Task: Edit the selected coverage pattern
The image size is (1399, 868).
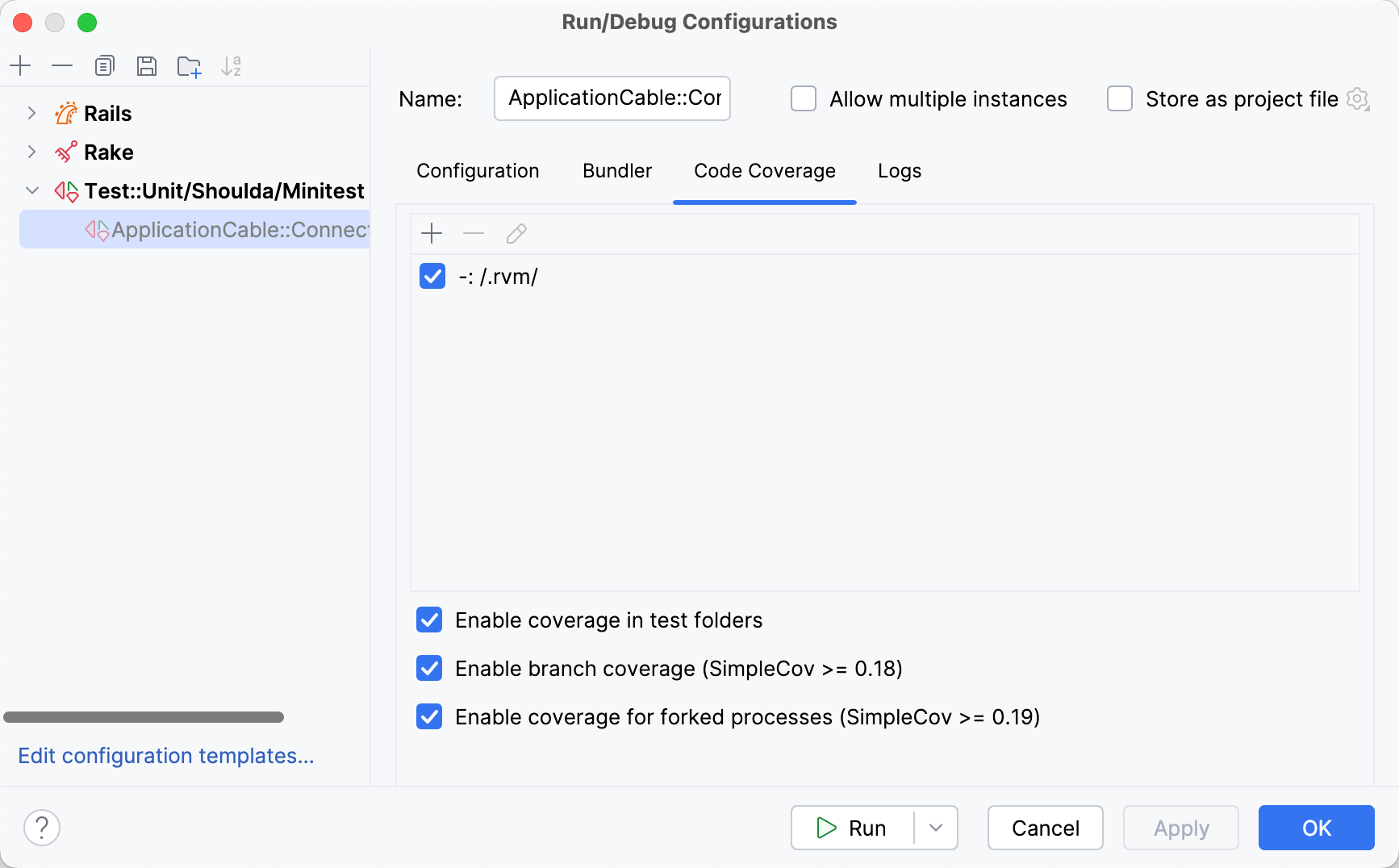Action: [516, 233]
